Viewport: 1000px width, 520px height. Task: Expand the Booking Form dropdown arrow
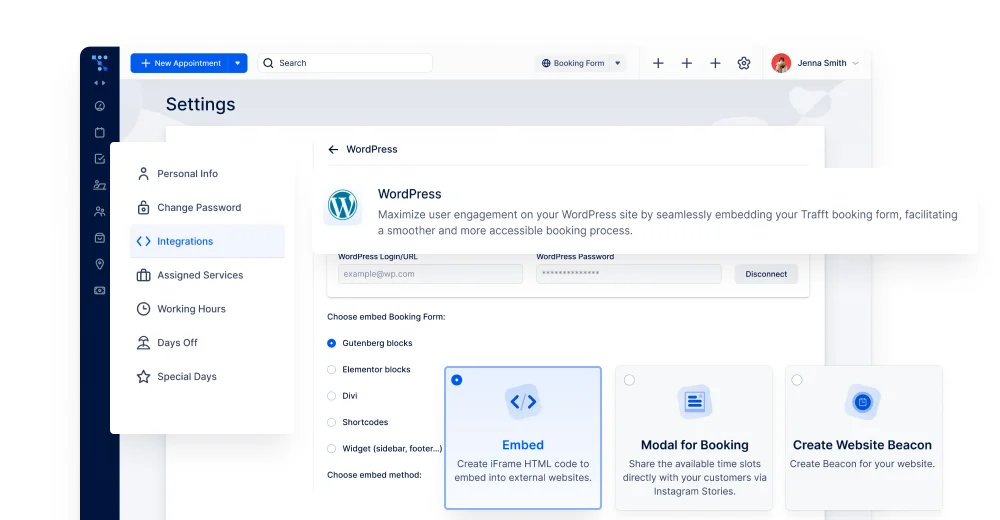(x=617, y=63)
